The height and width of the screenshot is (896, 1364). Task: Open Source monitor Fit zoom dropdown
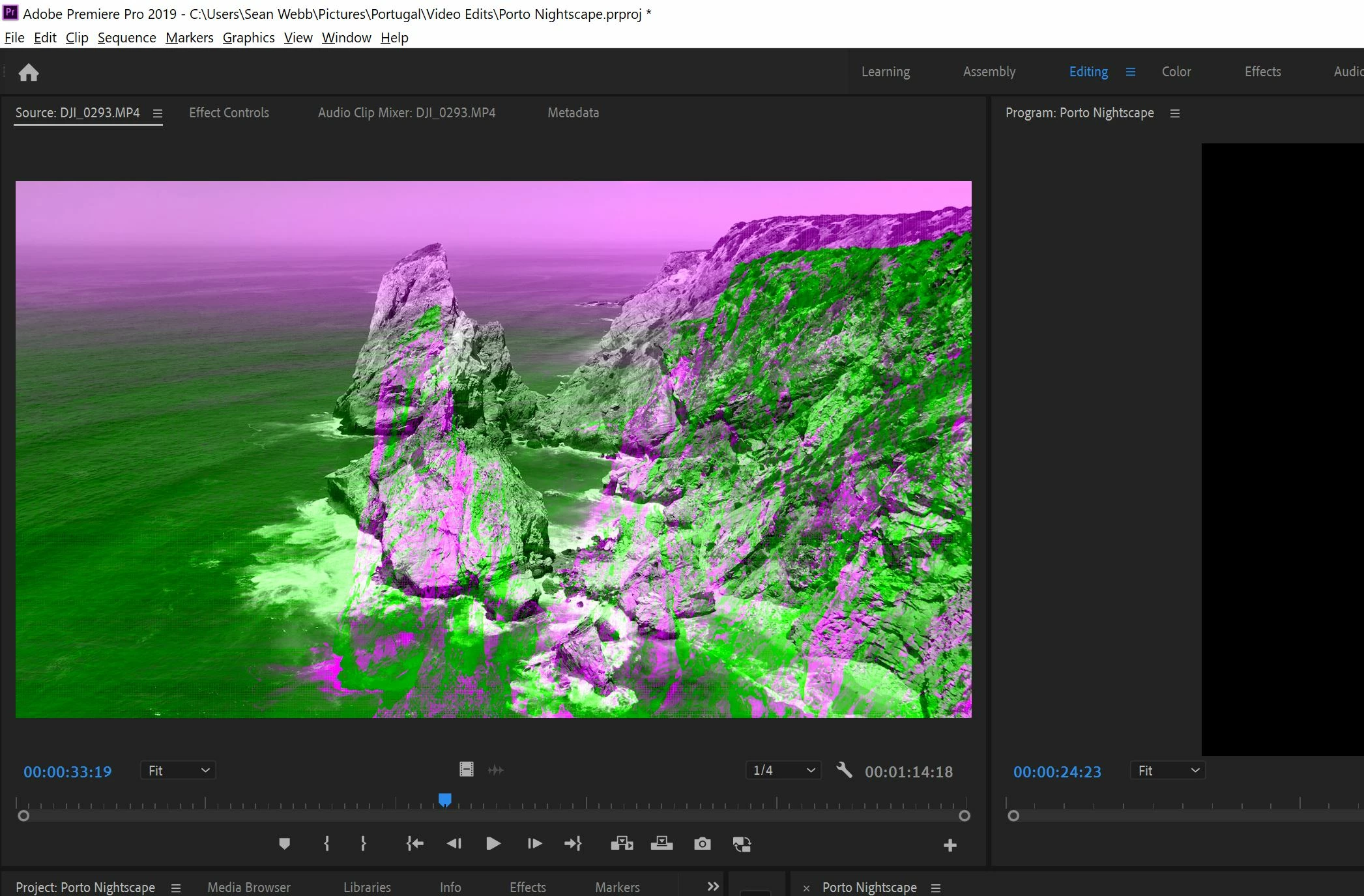178,770
